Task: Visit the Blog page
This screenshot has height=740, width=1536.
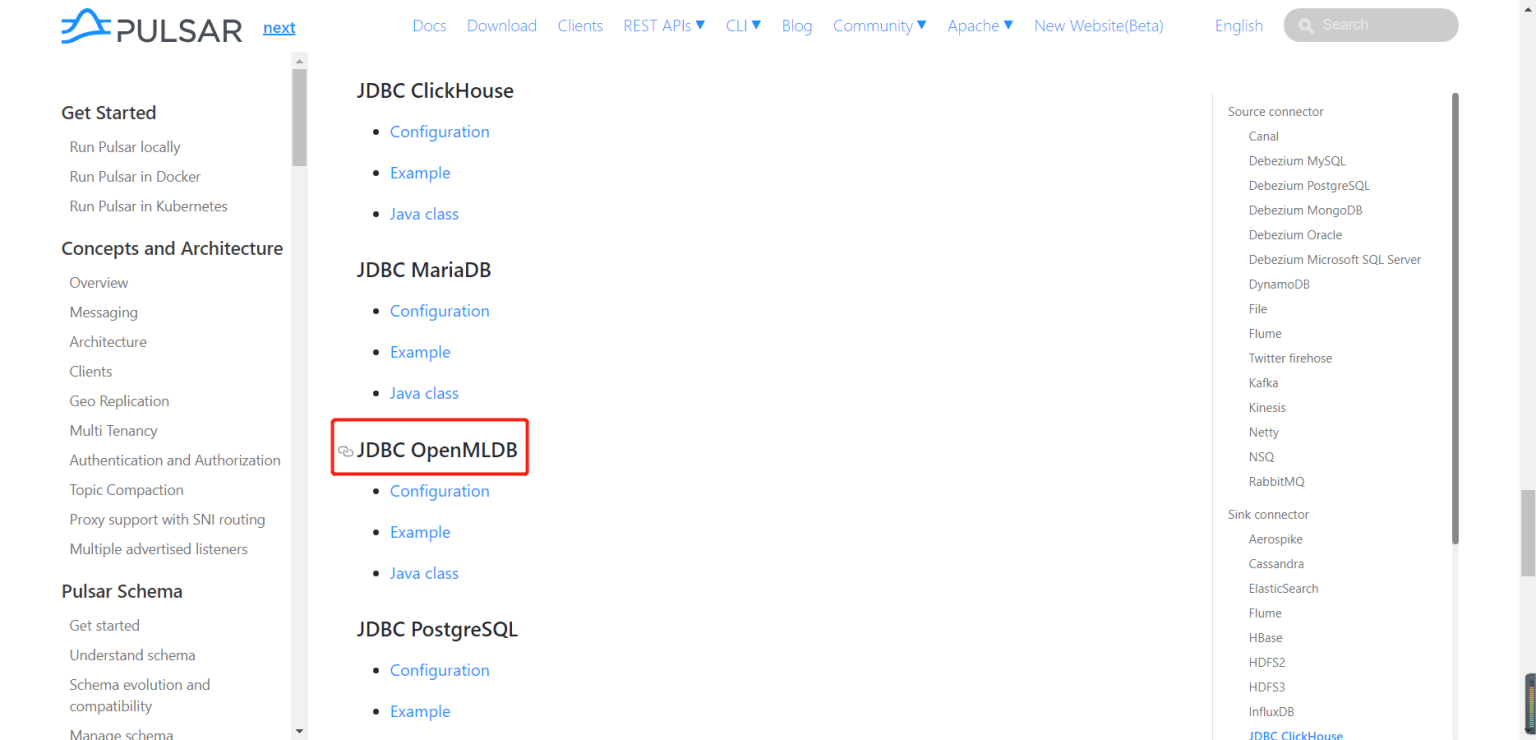Action: (797, 25)
